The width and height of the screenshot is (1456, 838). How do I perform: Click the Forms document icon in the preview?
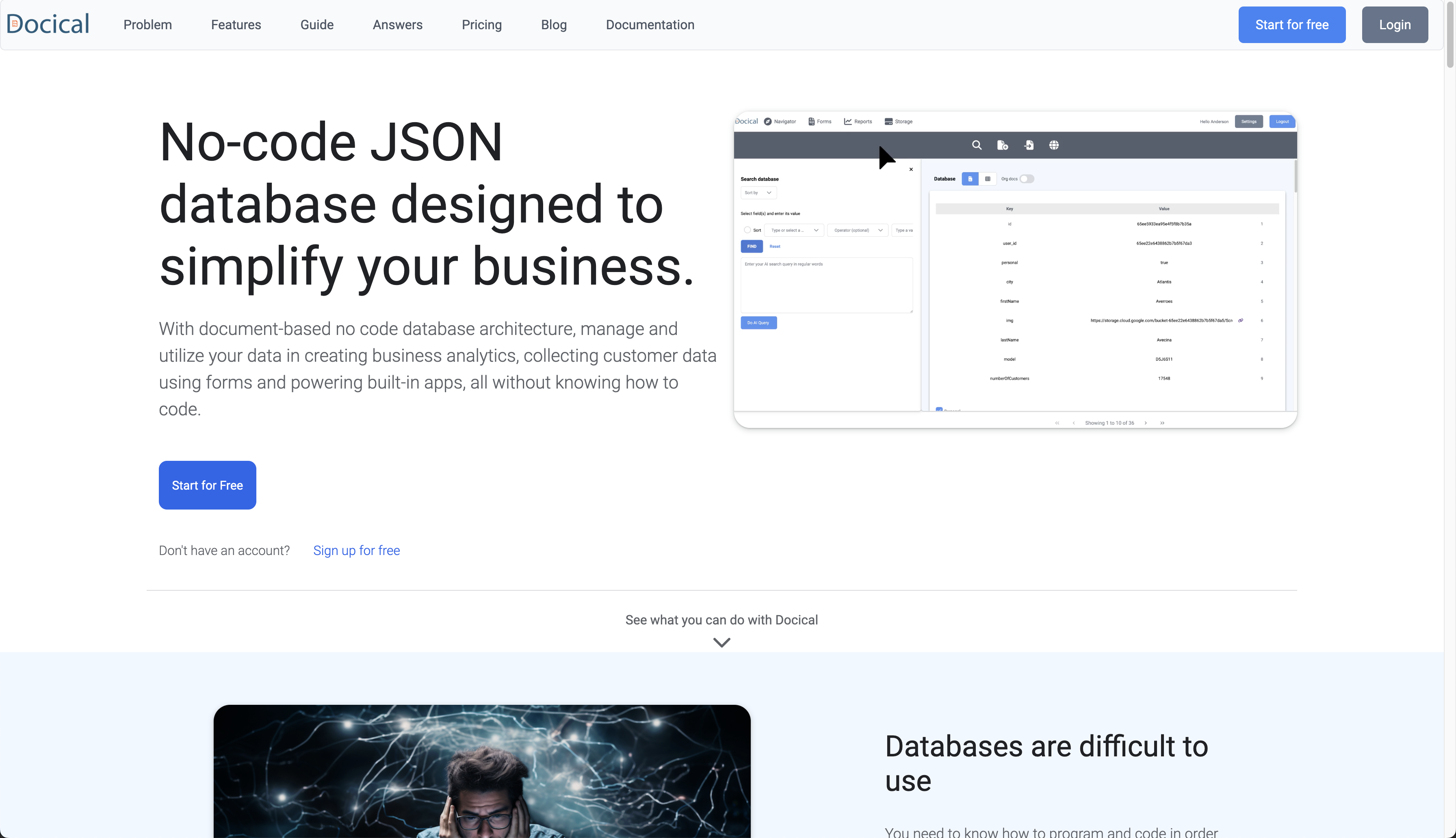811,121
